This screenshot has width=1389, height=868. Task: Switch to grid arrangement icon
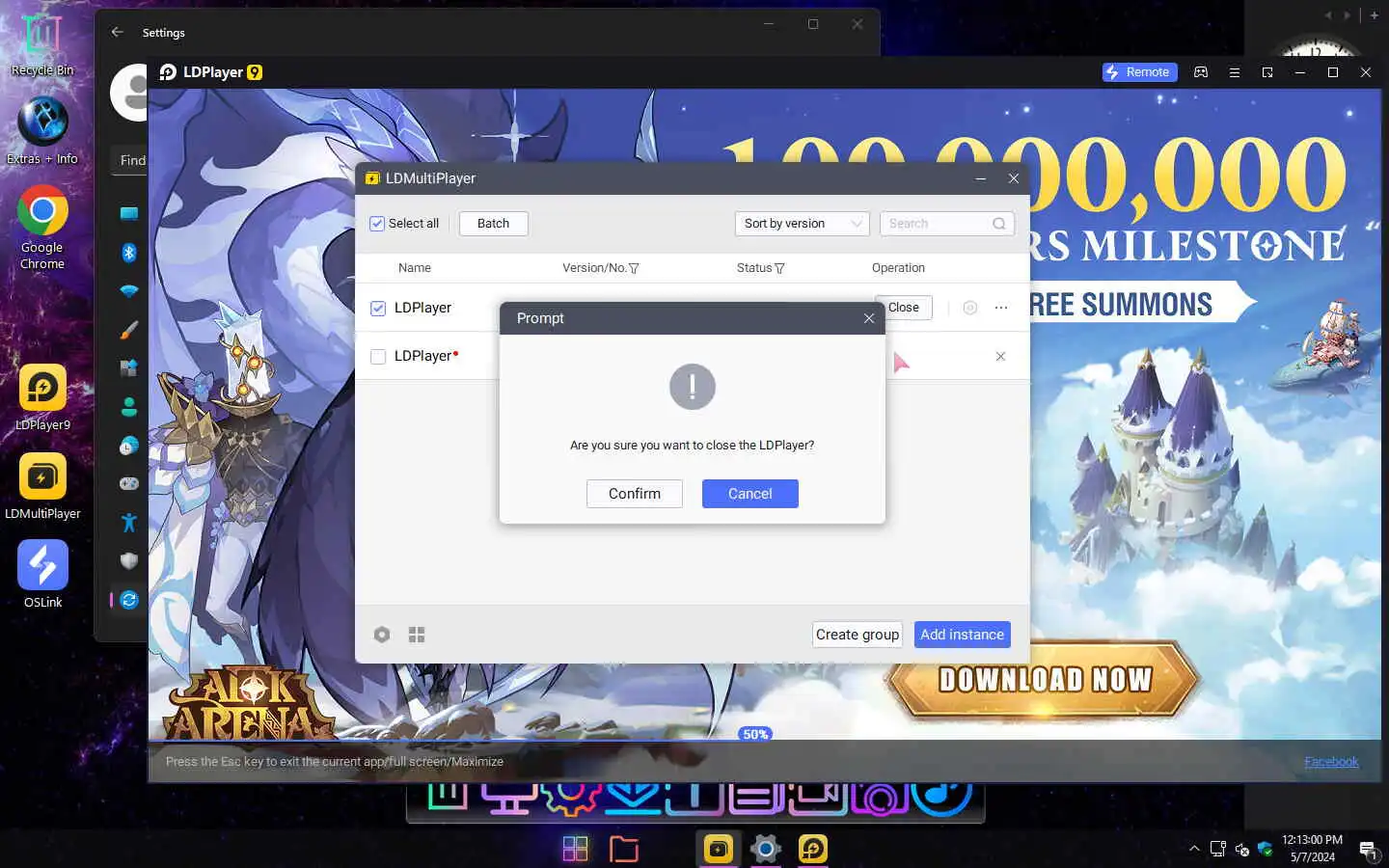(417, 635)
